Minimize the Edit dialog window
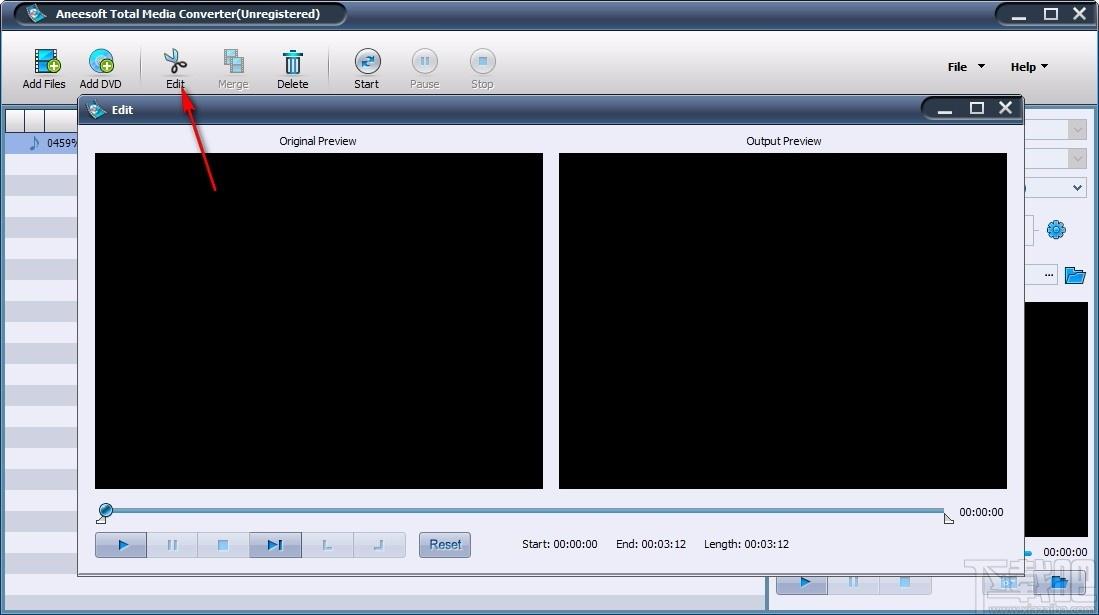This screenshot has width=1099, height=615. pos(945,109)
